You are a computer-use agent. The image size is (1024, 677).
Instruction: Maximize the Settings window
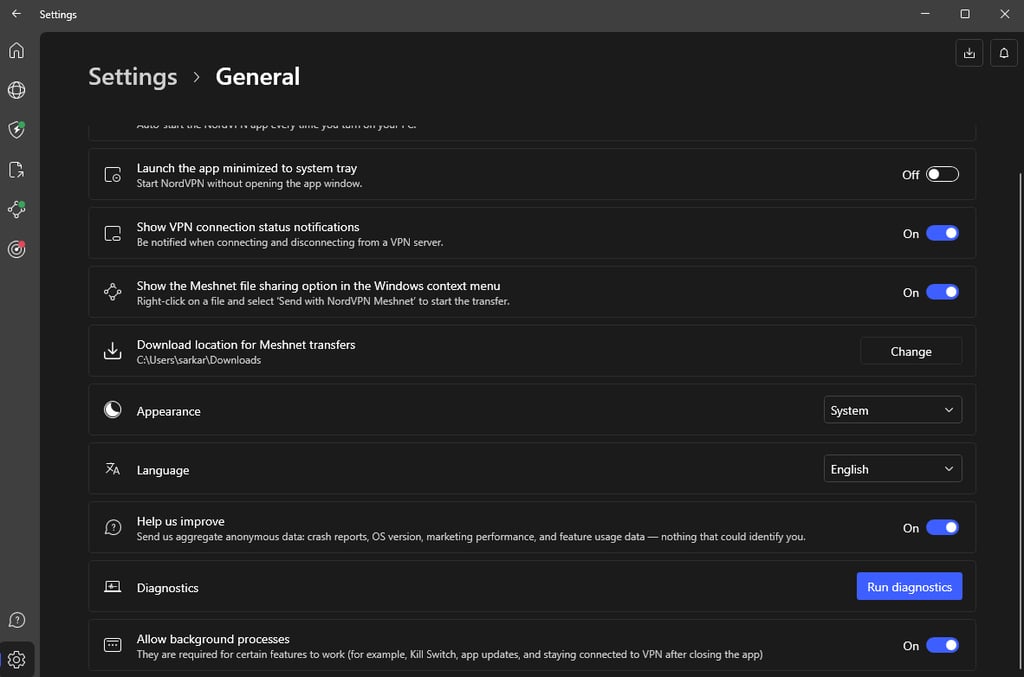click(x=965, y=14)
